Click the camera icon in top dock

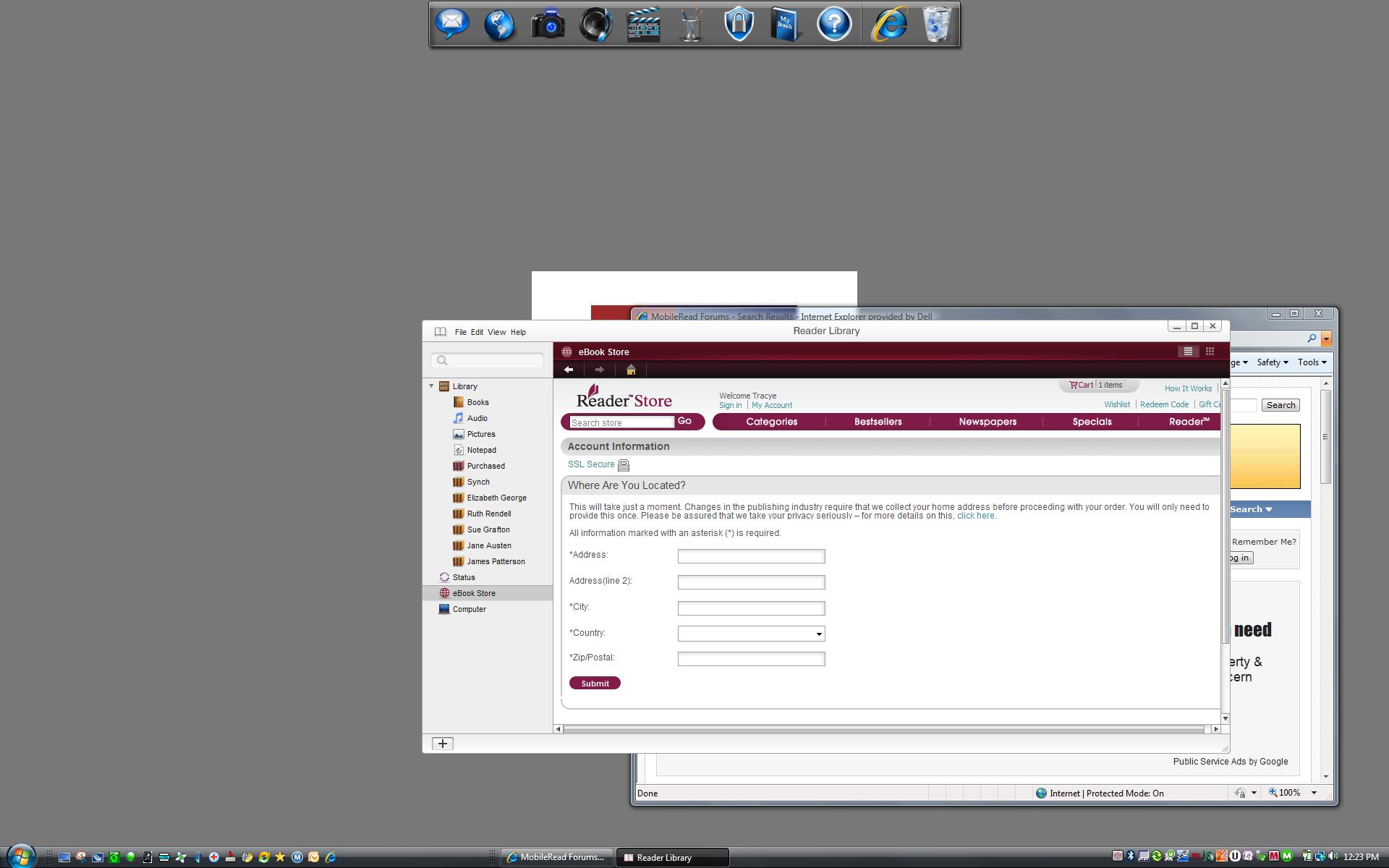[x=548, y=25]
